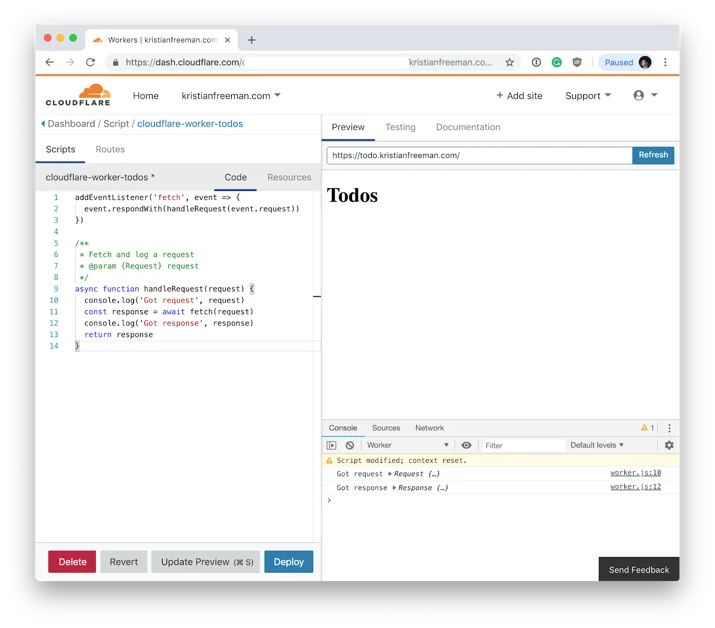This screenshot has width=715, height=628.
Task: Click the Send Feedback button
Action: pyautogui.click(x=639, y=570)
